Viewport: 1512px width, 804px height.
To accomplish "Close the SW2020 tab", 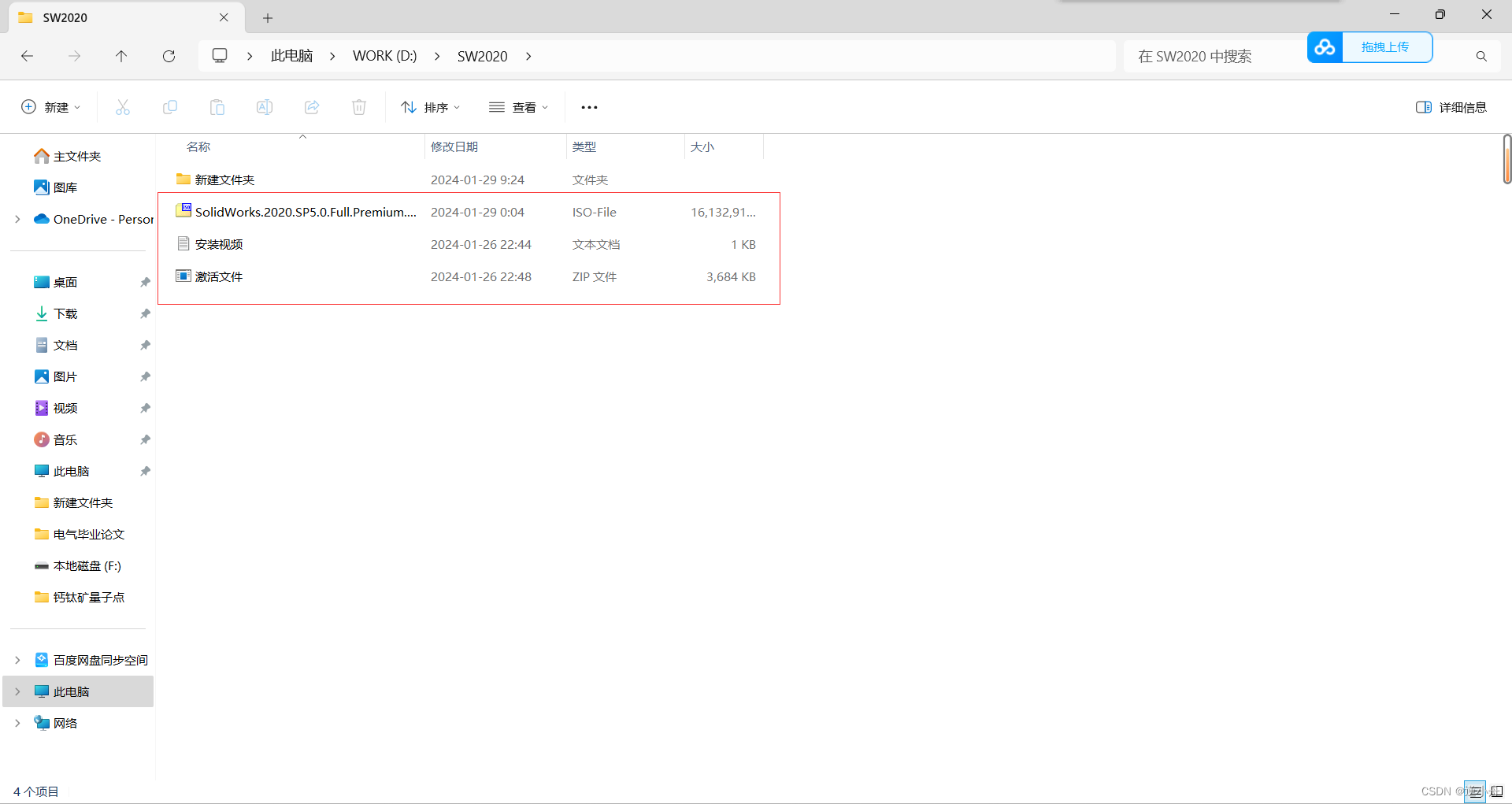I will pos(224,17).
